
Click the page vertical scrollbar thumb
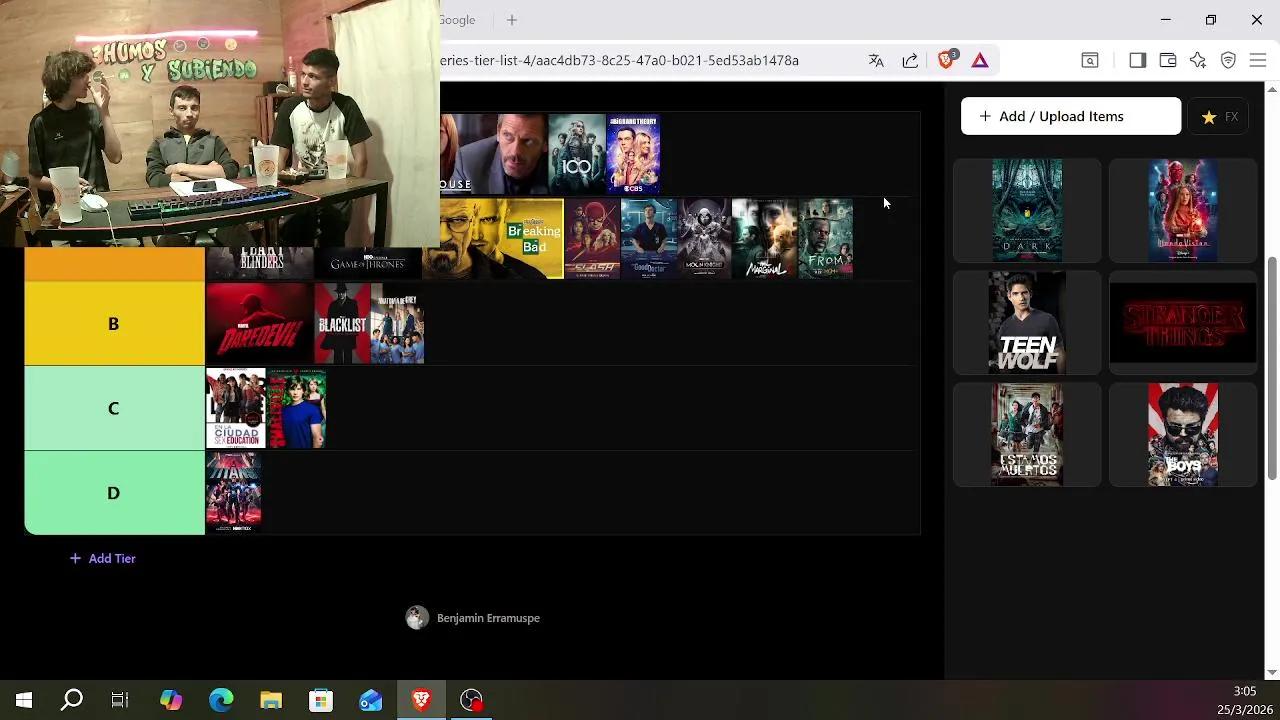1272,367
